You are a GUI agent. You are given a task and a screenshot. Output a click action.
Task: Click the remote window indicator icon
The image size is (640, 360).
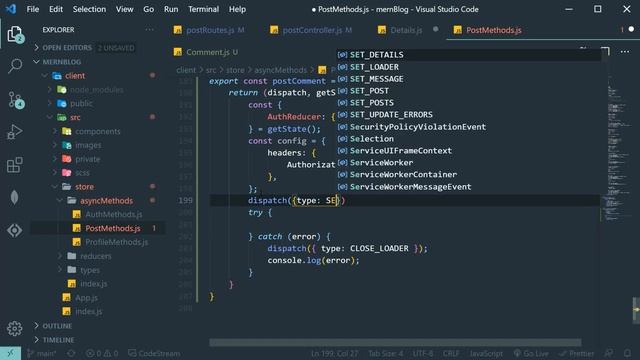click(10, 353)
